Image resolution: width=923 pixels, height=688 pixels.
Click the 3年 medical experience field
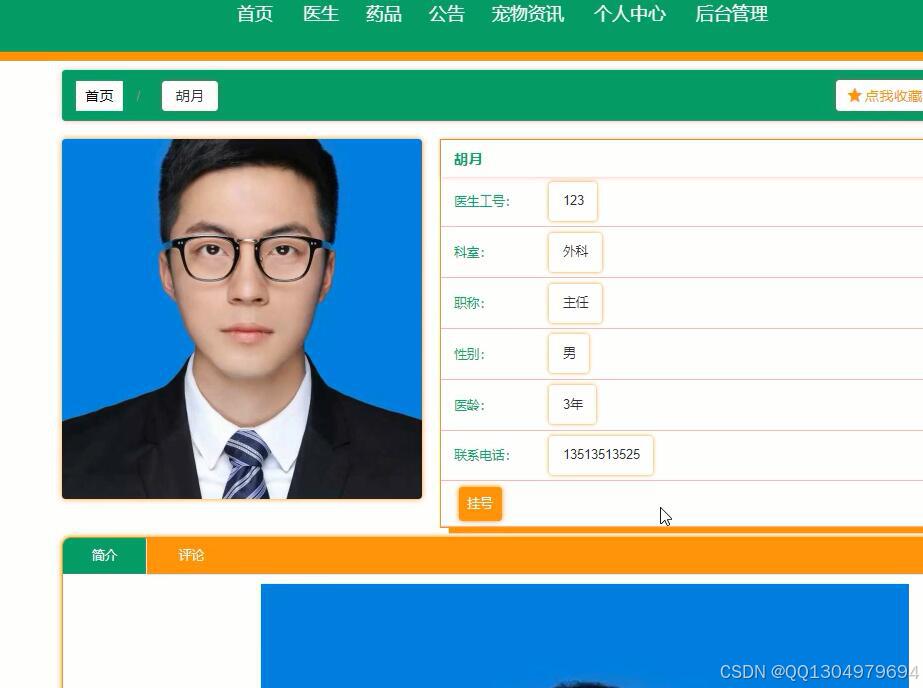(571, 404)
